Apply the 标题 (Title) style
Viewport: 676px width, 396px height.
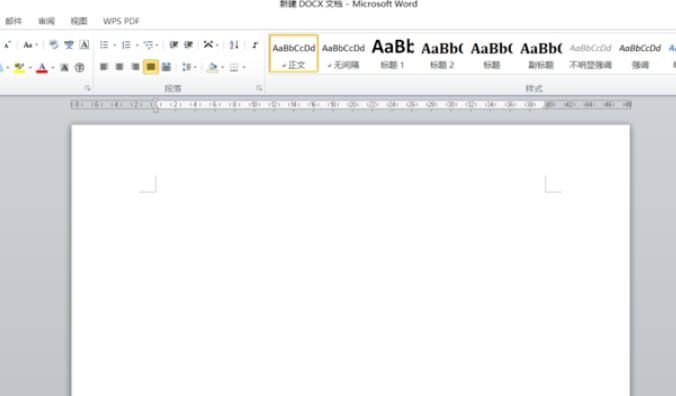(491, 54)
